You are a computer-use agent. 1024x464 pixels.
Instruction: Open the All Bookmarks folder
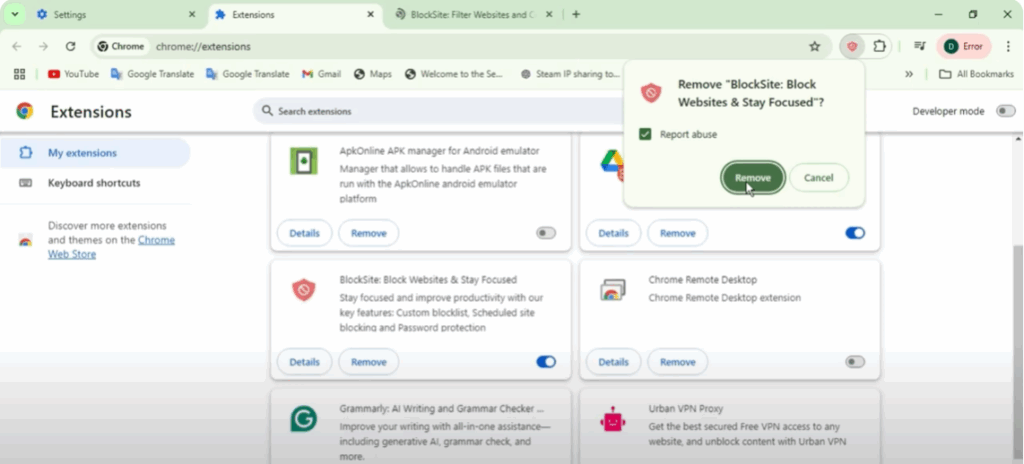[976, 74]
